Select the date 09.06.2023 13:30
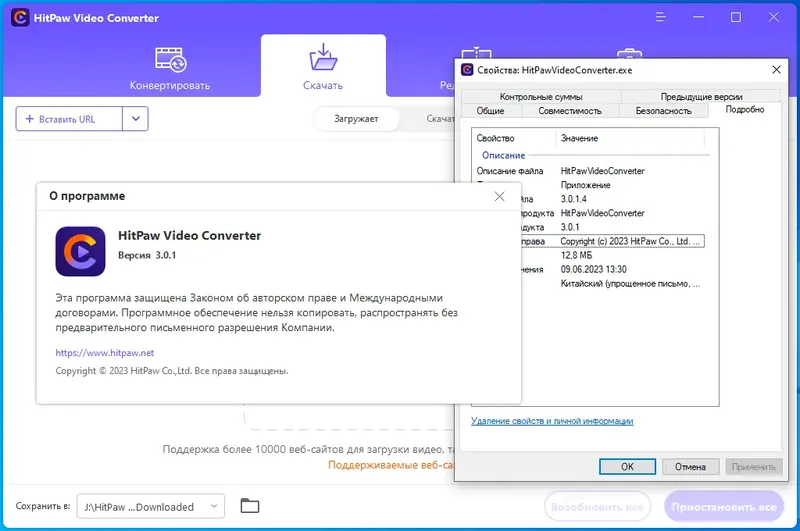Image resolution: width=800 pixels, height=531 pixels. 593,269
